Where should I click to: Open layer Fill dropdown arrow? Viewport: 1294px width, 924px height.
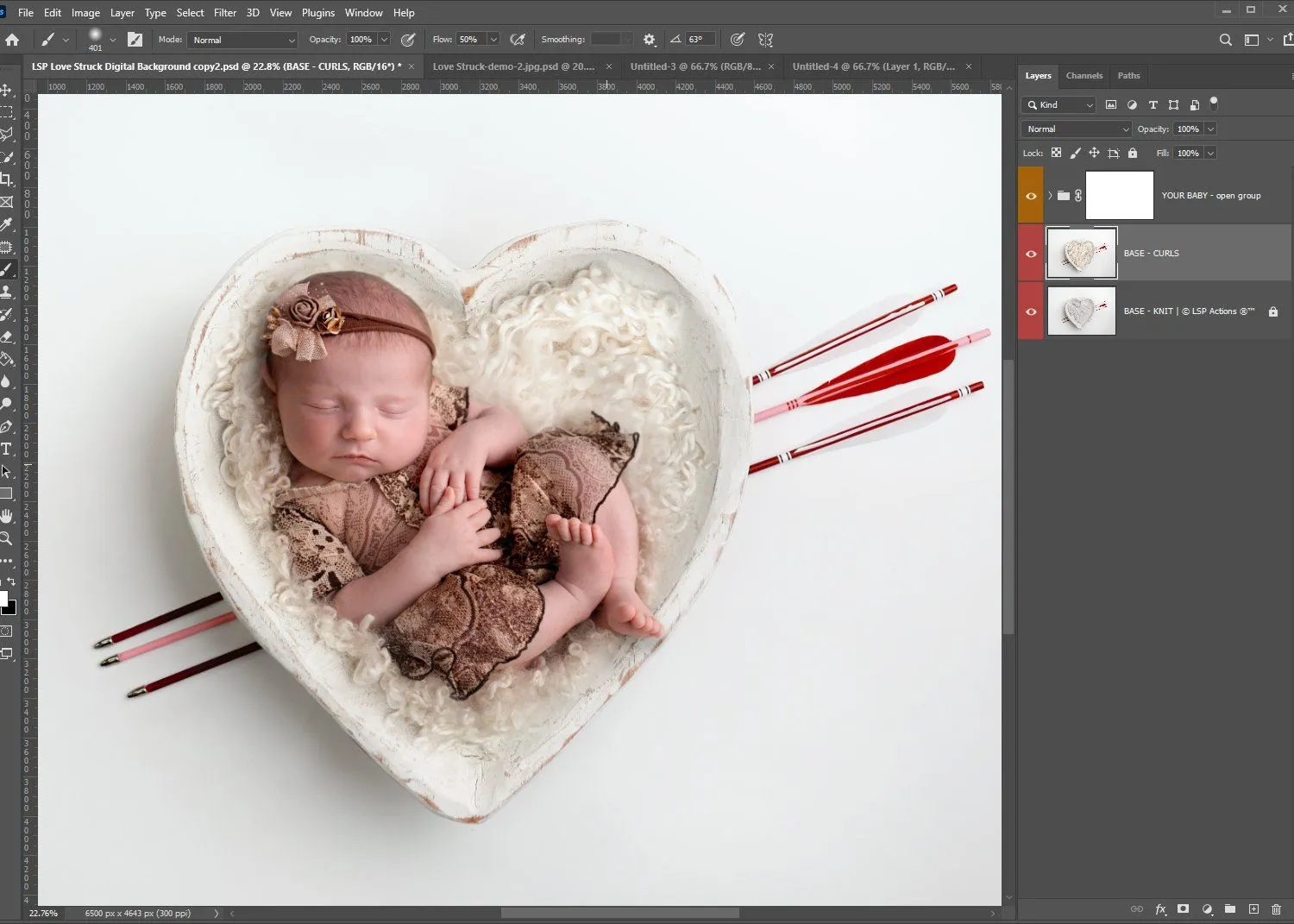click(x=1210, y=153)
